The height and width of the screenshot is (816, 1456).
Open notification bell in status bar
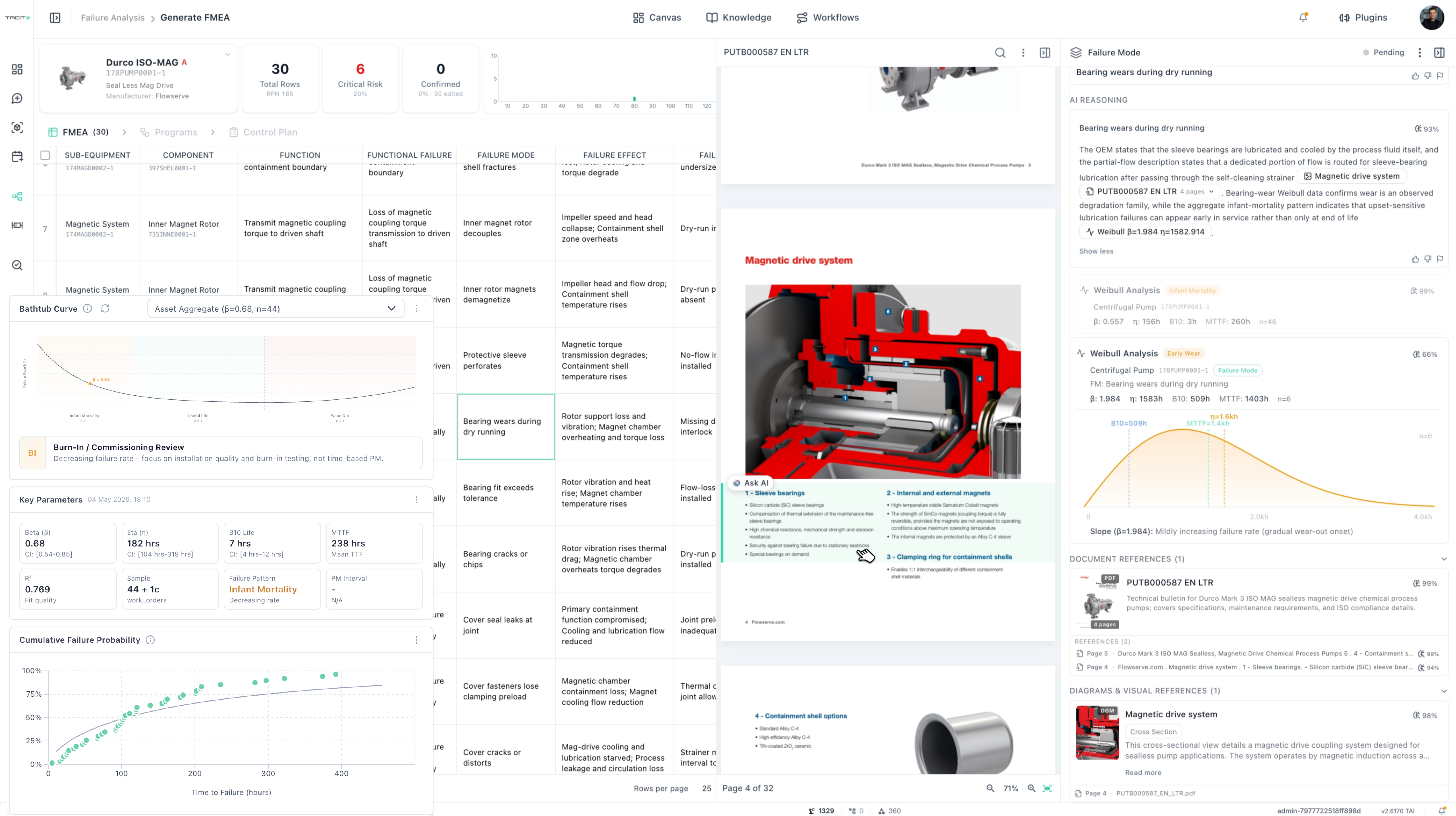click(x=1442, y=811)
